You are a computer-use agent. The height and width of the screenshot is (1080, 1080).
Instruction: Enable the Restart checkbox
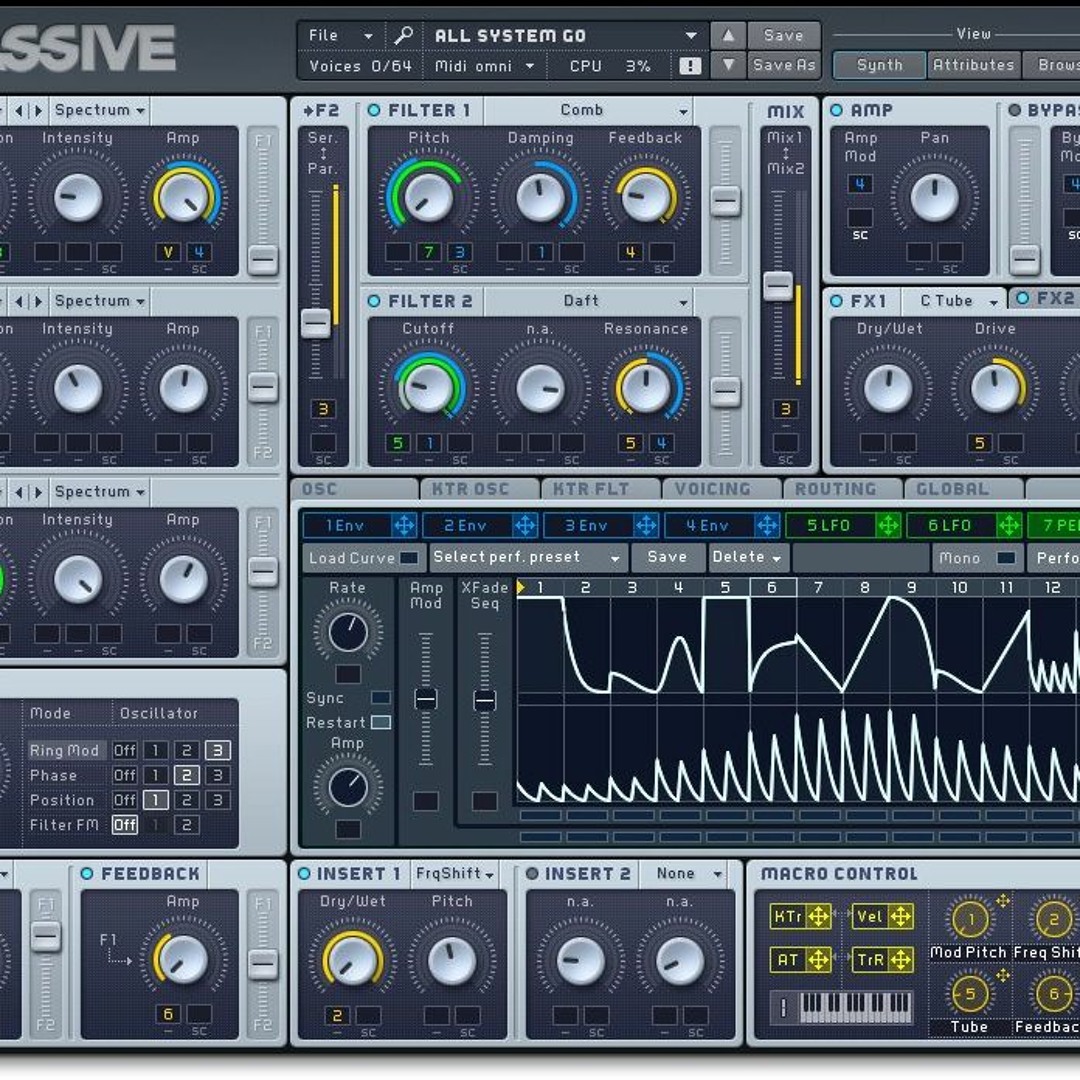point(380,722)
